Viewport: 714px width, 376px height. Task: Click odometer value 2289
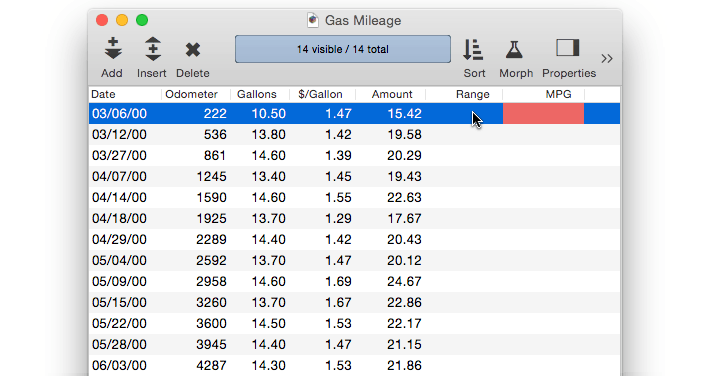211,239
